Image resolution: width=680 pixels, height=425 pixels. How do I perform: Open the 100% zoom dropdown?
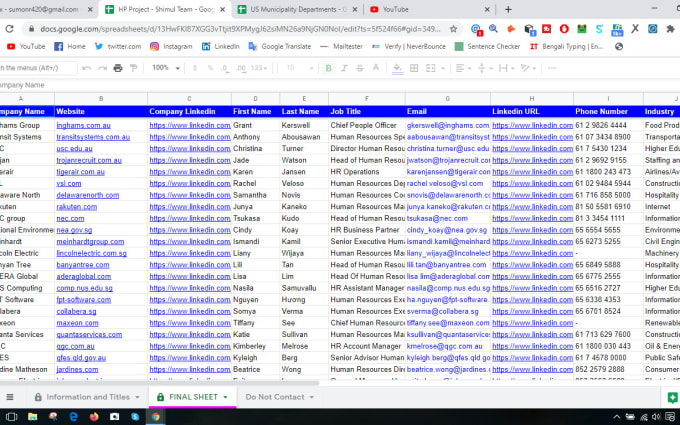tap(165, 68)
